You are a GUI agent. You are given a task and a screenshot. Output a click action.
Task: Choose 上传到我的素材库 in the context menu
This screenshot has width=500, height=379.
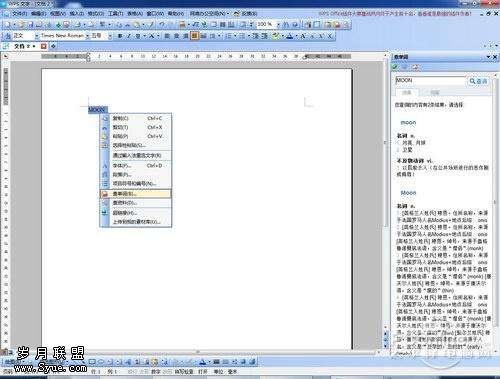(x=136, y=222)
